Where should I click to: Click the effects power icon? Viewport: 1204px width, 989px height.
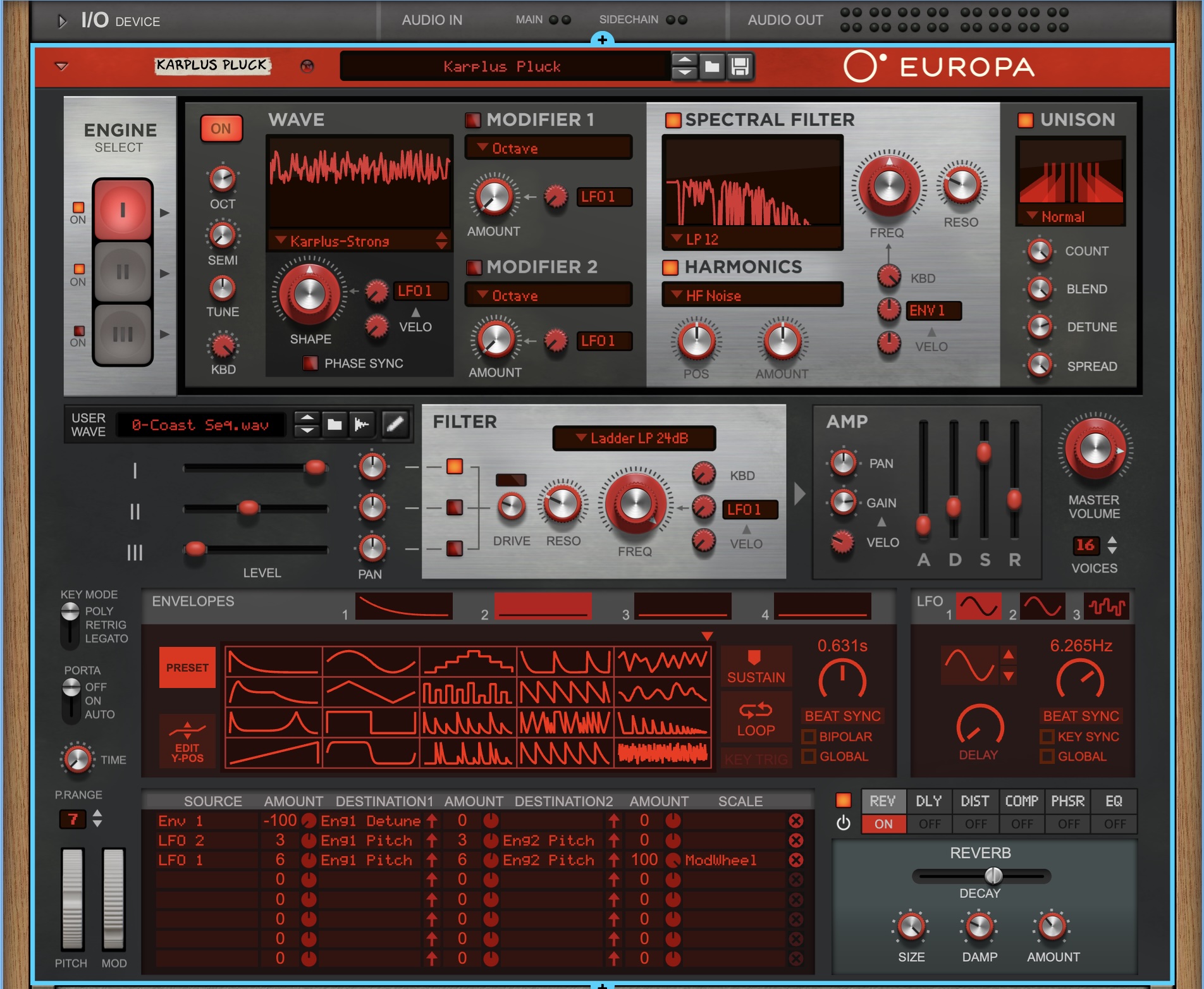[844, 823]
